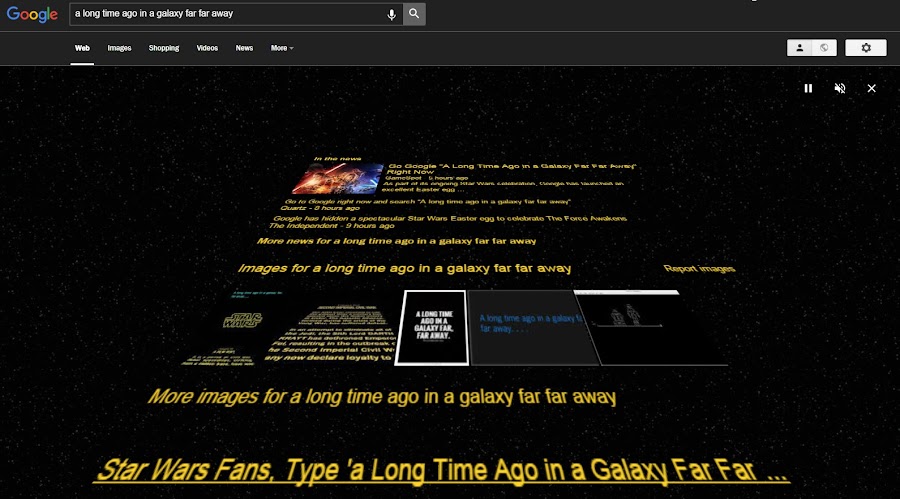Click the magnifier search button
Screen dimensions: 900x499
tap(414, 14)
